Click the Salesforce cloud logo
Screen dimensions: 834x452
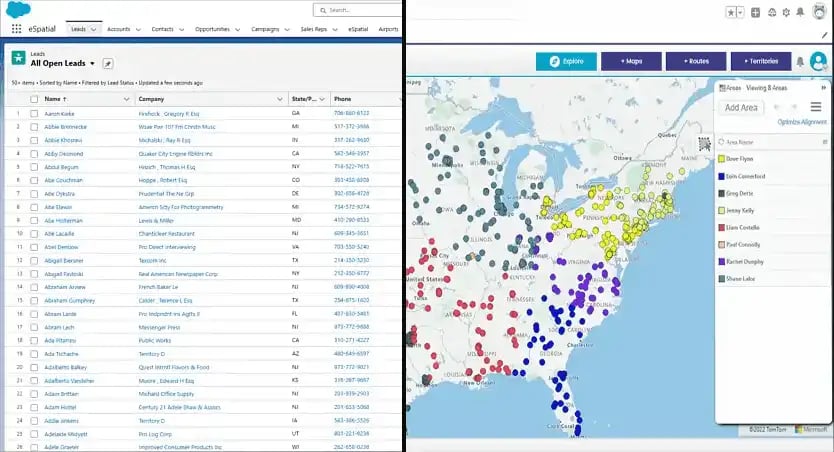[x=19, y=9]
